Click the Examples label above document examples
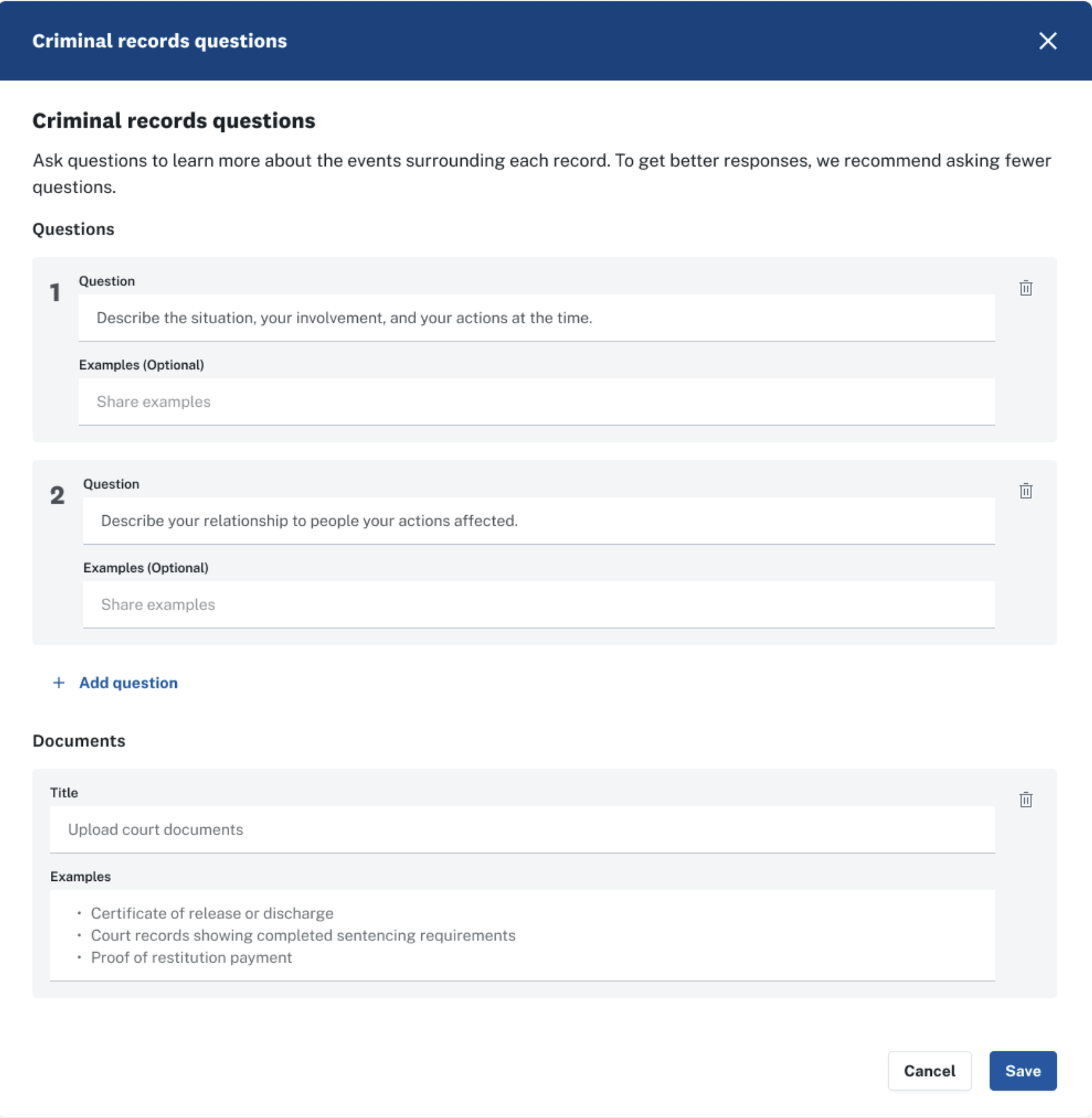This screenshot has width=1092, height=1118. [80, 876]
